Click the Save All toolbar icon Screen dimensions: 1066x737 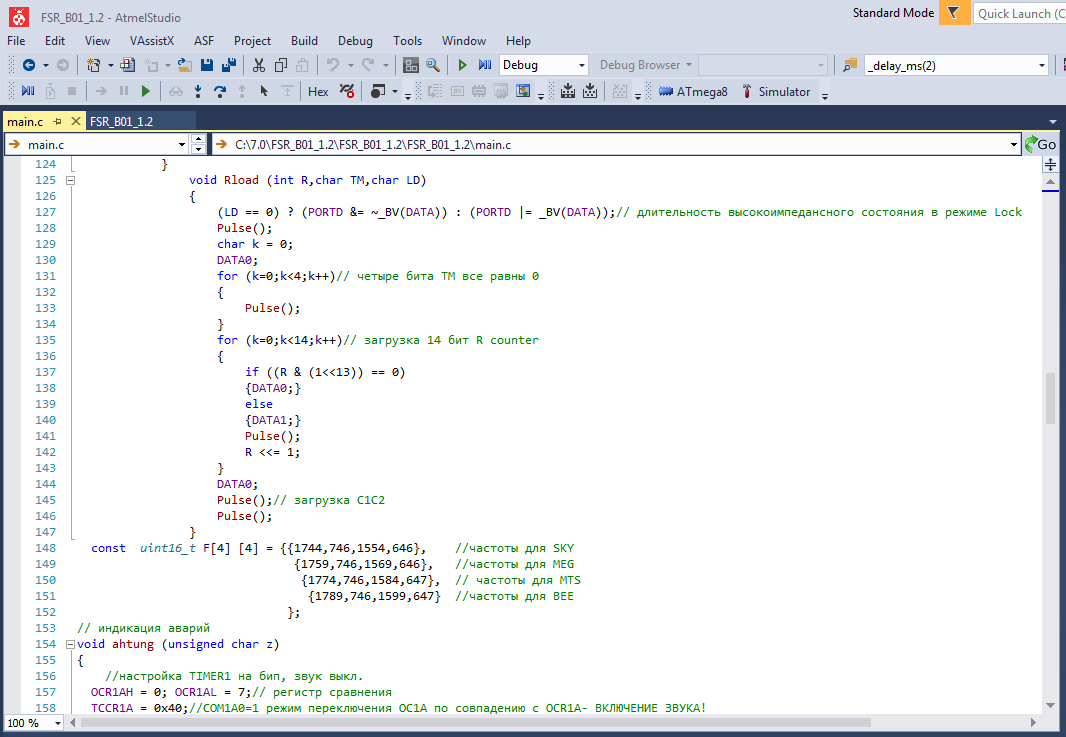tap(227, 65)
